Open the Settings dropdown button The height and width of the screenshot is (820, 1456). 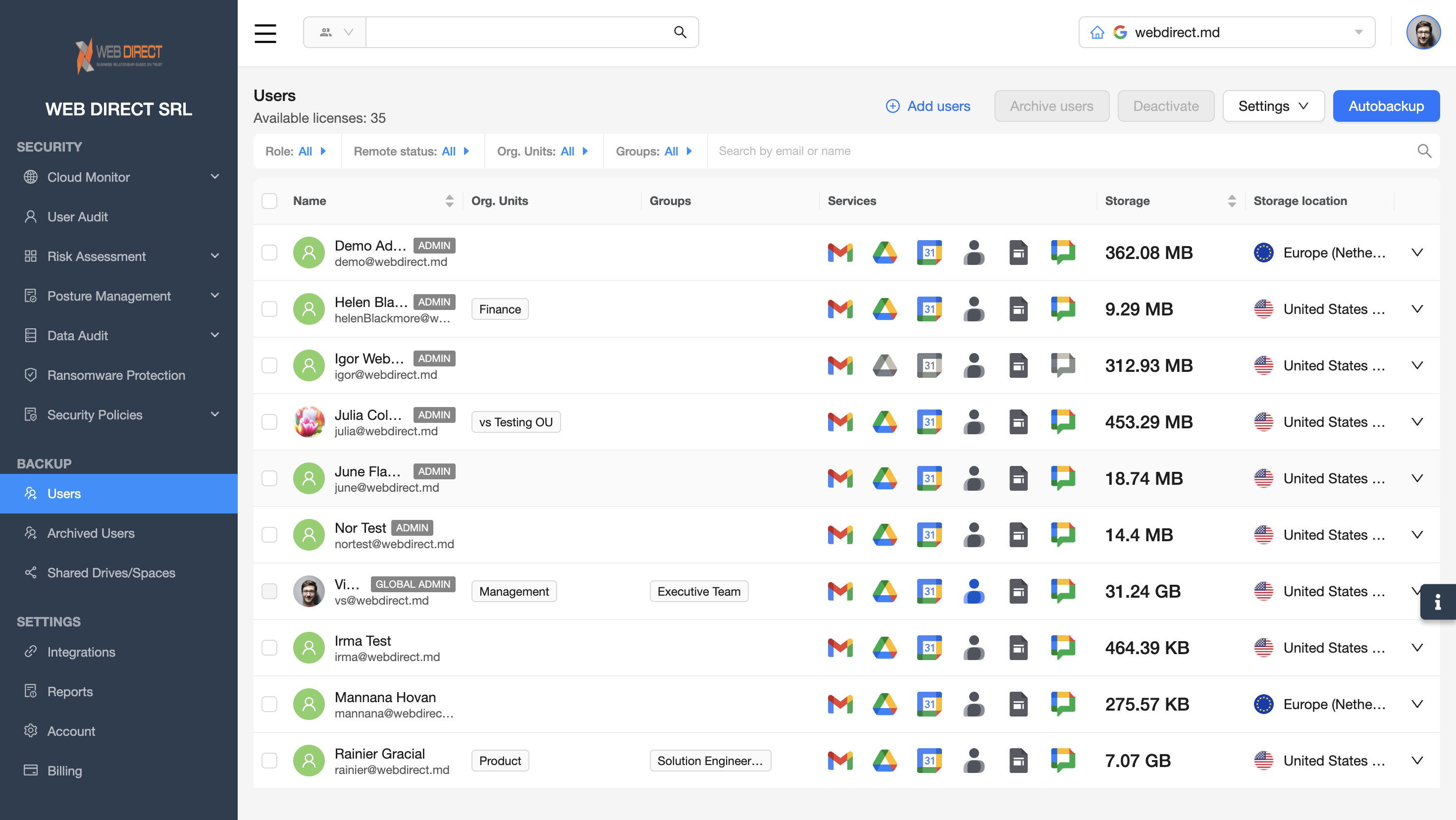click(x=1273, y=106)
